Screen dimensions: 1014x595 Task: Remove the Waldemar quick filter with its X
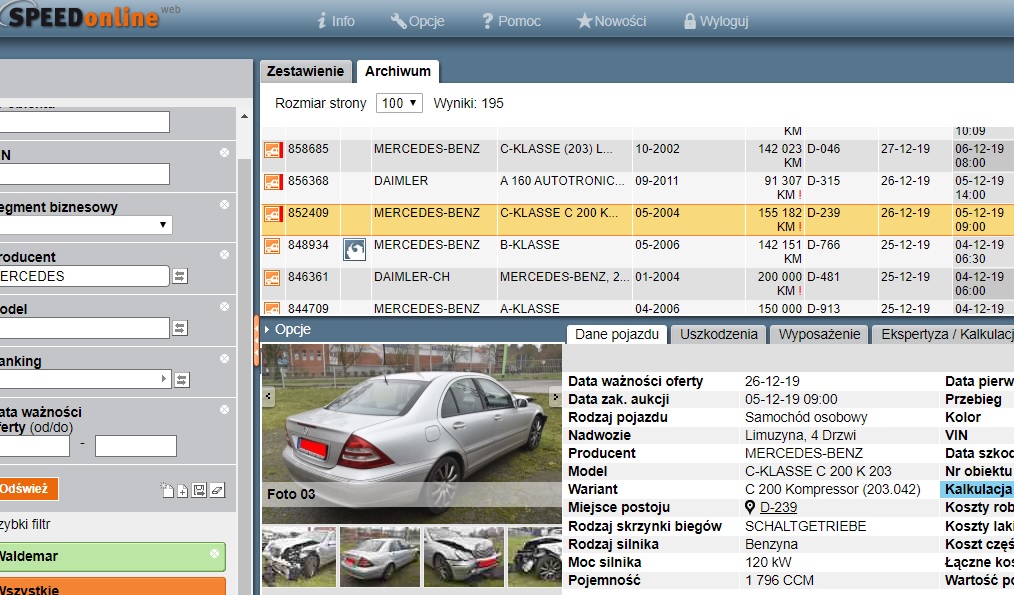coord(214,553)
